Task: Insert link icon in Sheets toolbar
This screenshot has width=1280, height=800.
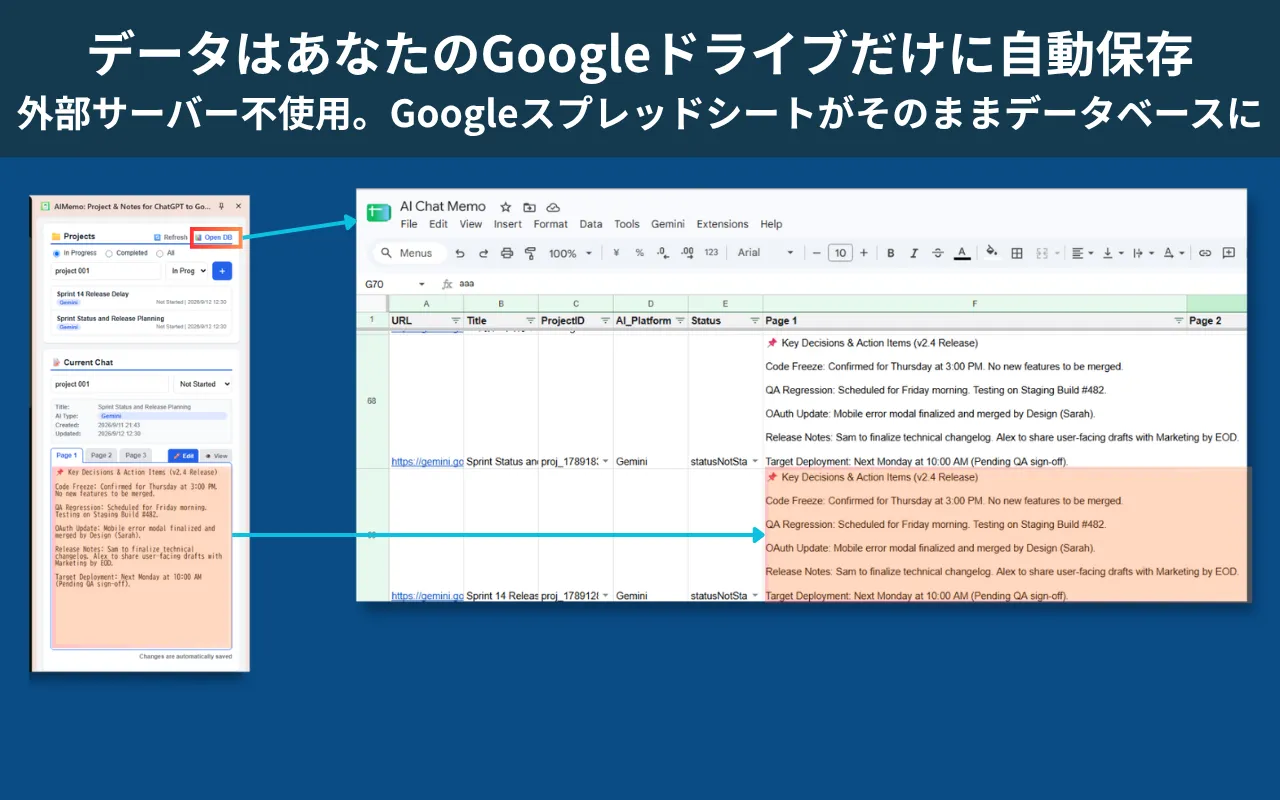Action: click(1205, 253)
